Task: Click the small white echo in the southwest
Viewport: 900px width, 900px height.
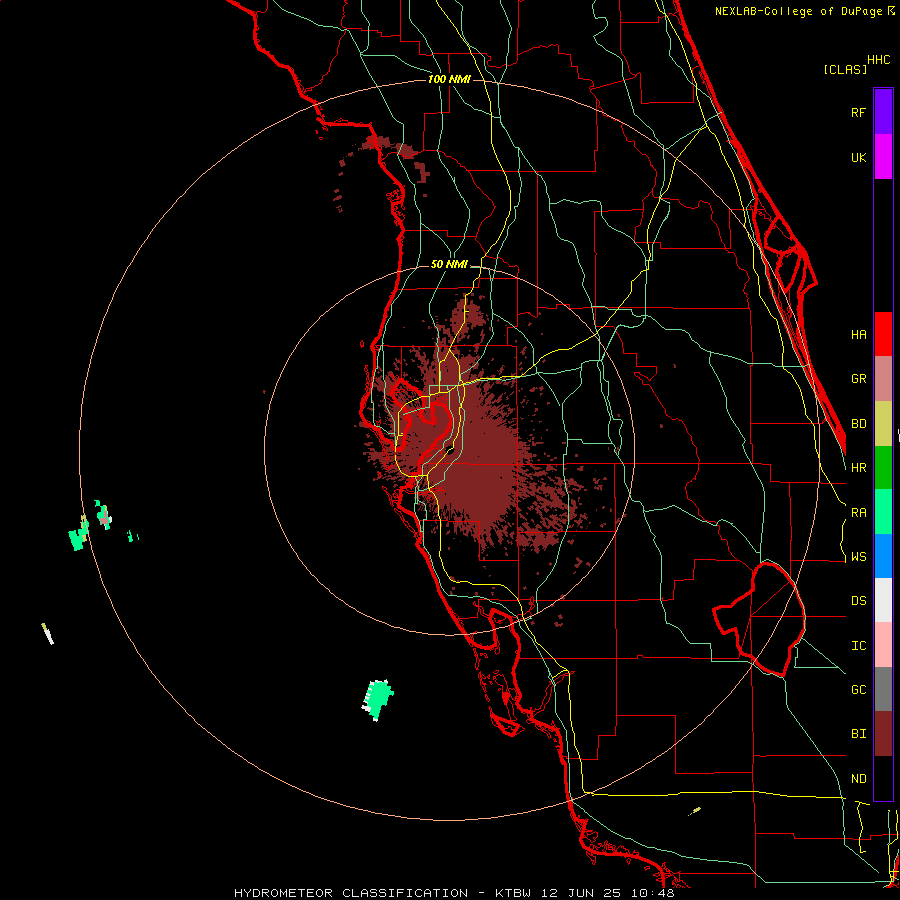Action: 48,634
